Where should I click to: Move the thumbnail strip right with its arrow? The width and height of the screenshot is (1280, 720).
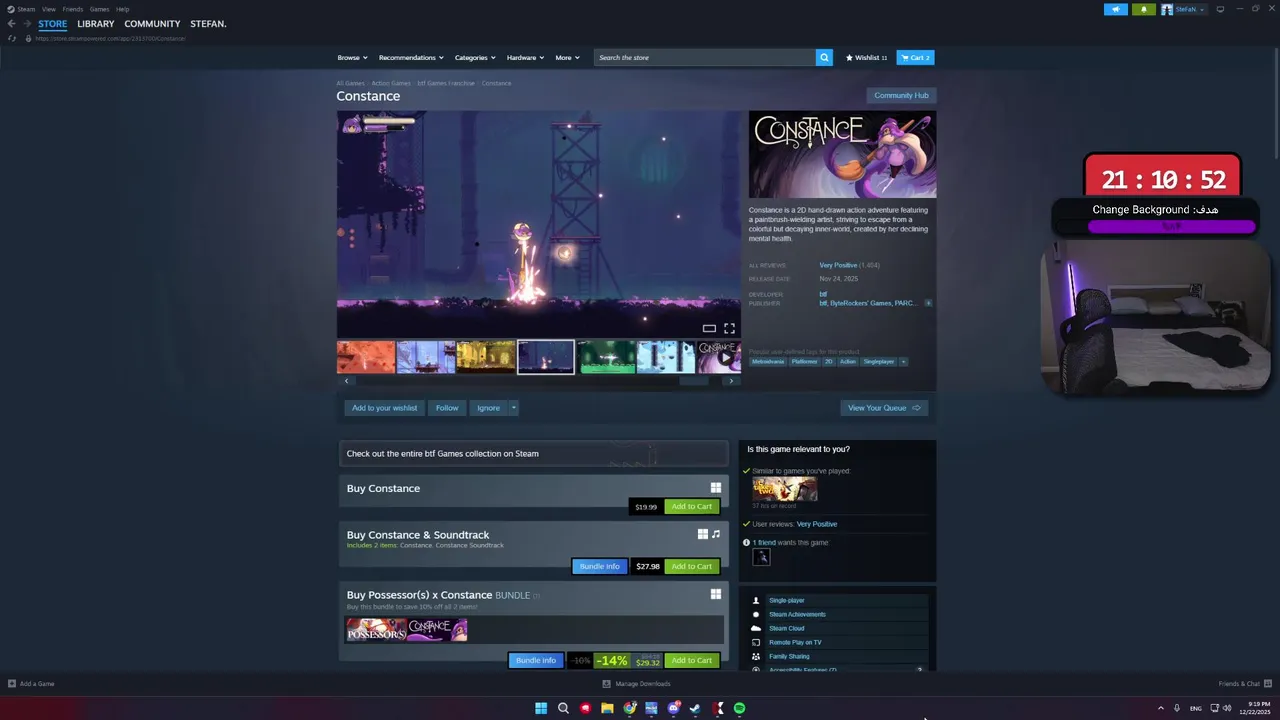(731, 381)
